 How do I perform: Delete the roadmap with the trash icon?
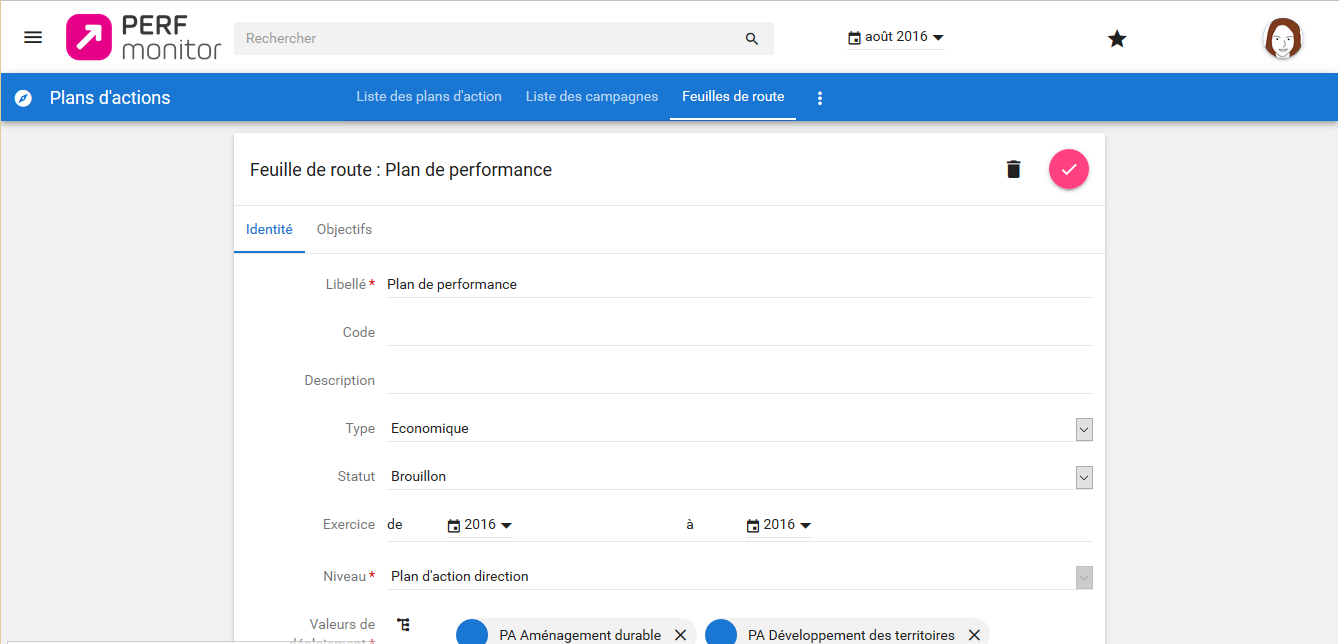[1013, 169]
